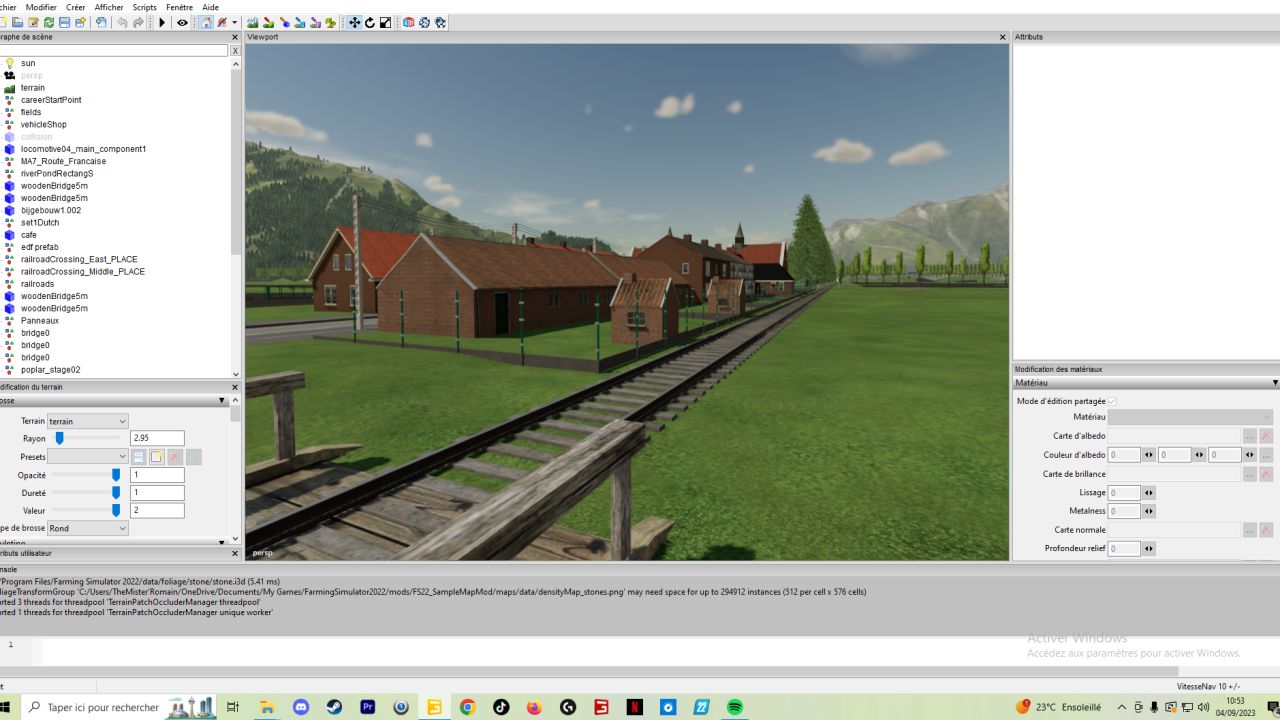Screen dimensions: 1280x720
Task: Select the red terrain paint mode icon
Action: 268,22
